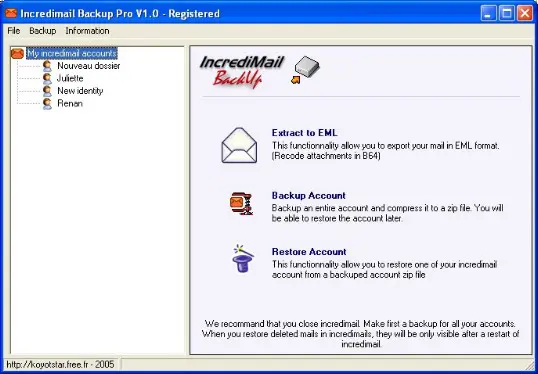
Task: Click the 'We recommand that you close incredimail' note
Action: (361, 334)
